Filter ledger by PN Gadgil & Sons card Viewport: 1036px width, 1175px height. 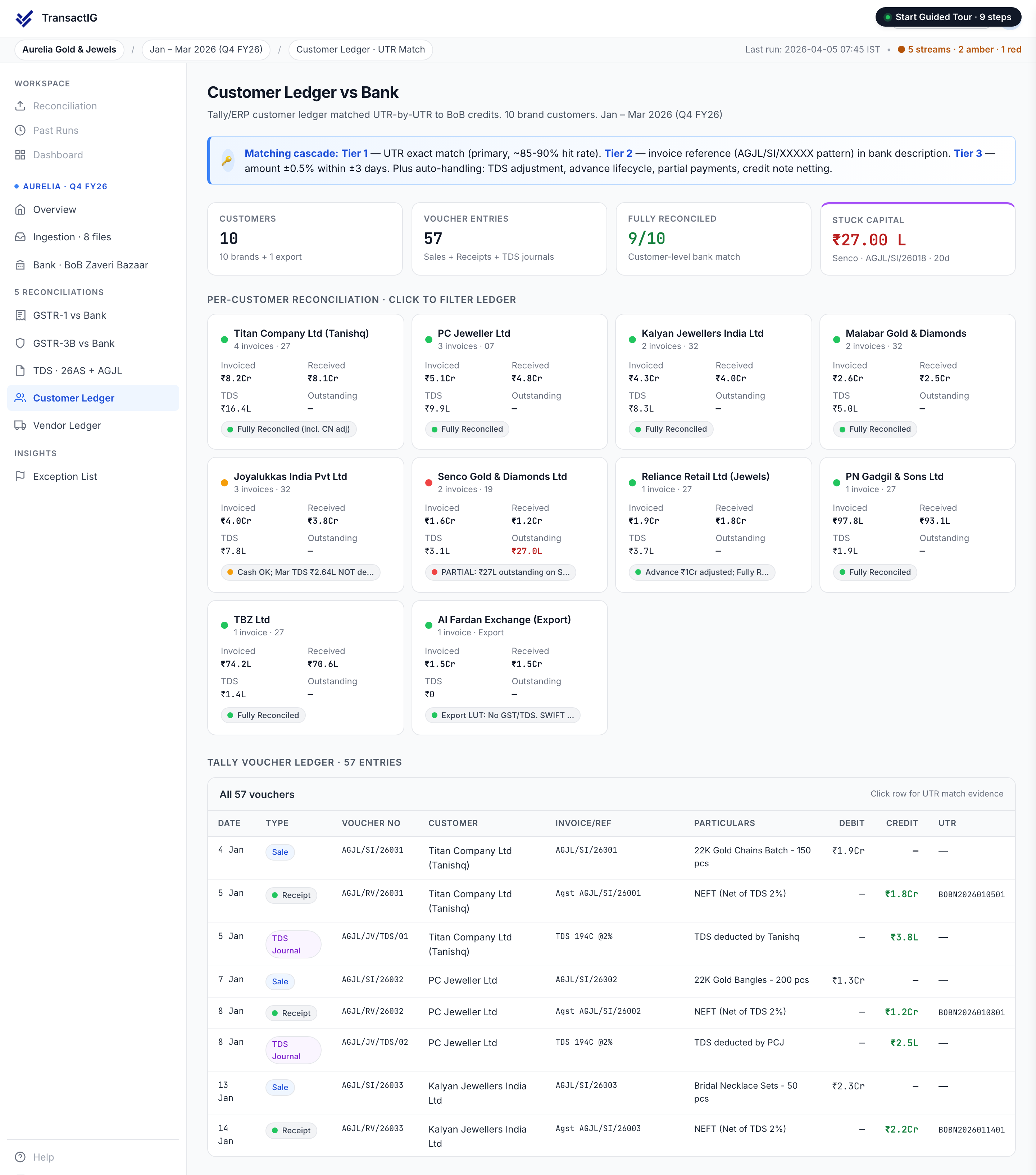click(x=918, y=525)
